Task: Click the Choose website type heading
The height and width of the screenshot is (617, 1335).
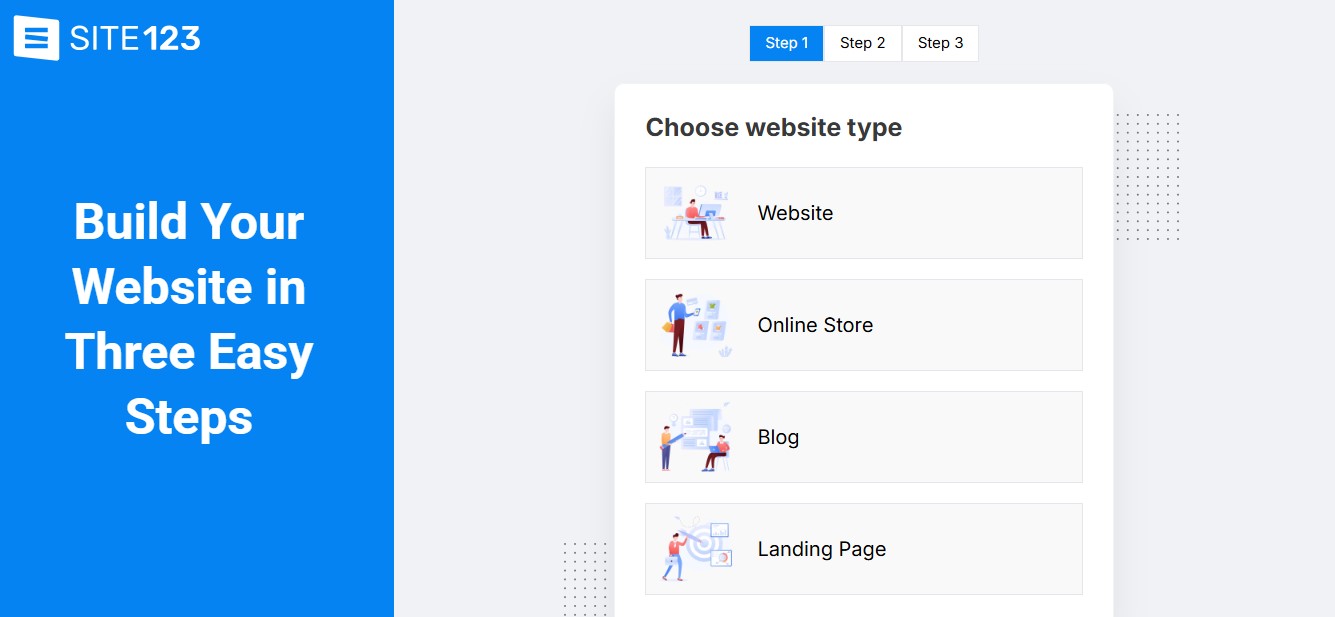Action: (773, 128)
